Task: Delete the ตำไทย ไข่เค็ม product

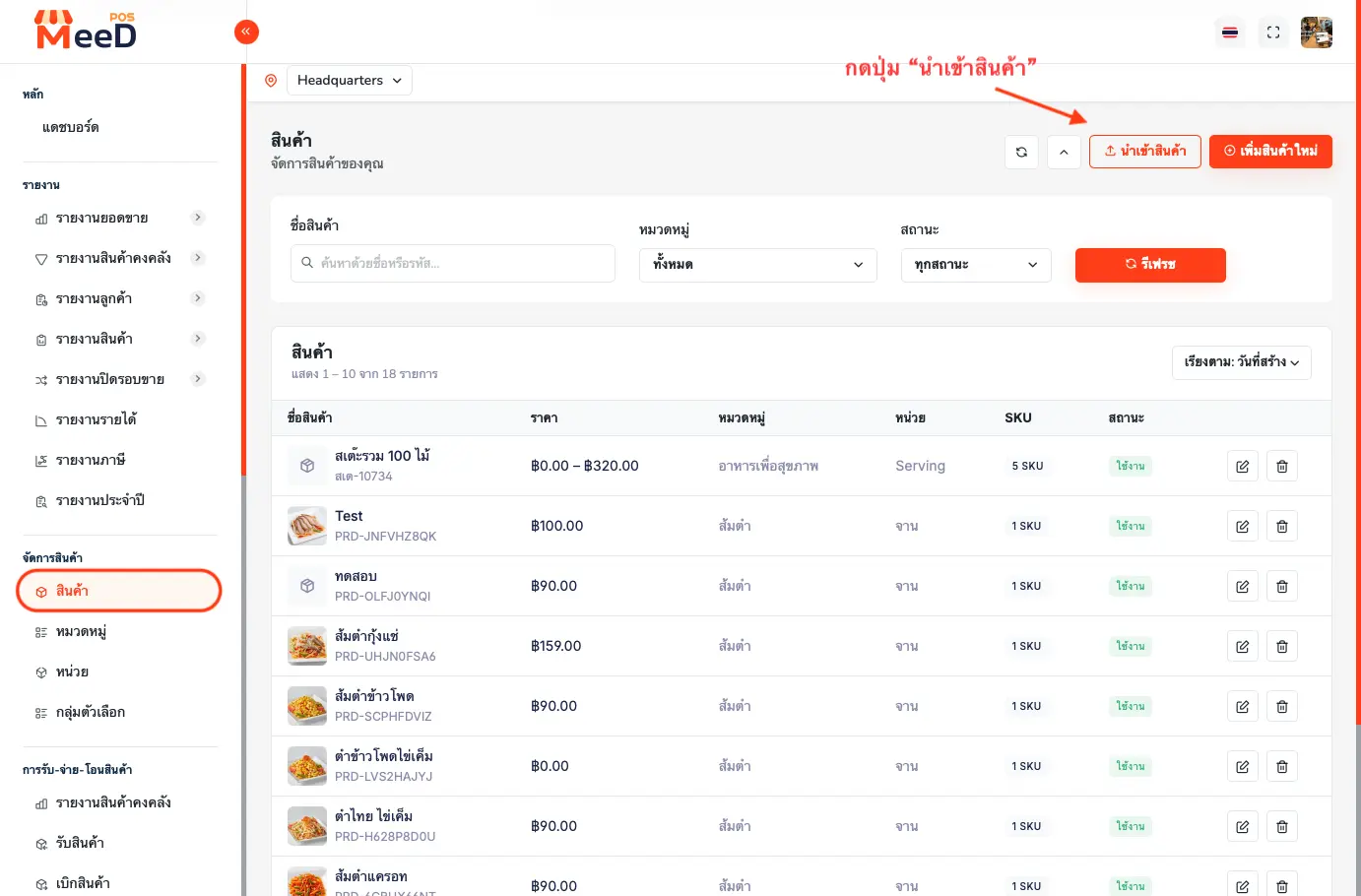Action: 1282,827
